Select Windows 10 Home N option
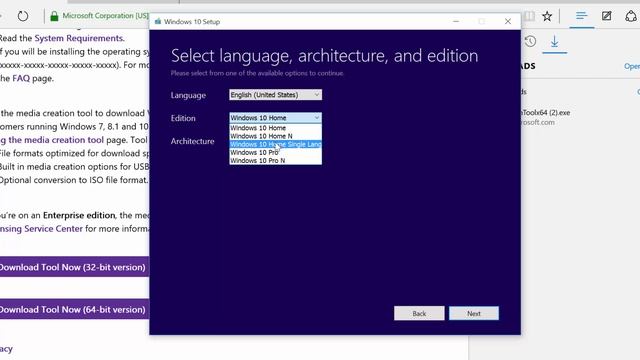The width and height of the screenshot is (640, 360). tap(275, 136)
